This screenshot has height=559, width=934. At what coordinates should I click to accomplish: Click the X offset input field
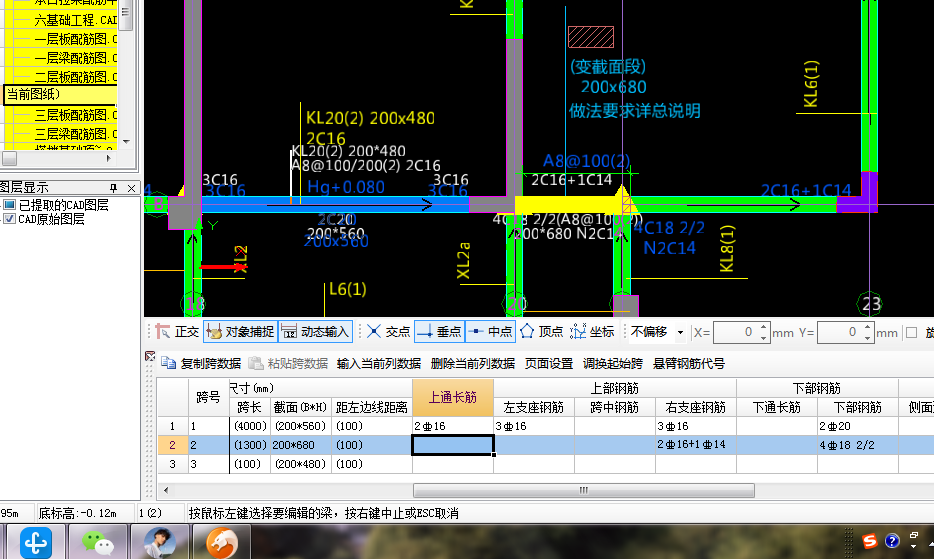point(735,333)
